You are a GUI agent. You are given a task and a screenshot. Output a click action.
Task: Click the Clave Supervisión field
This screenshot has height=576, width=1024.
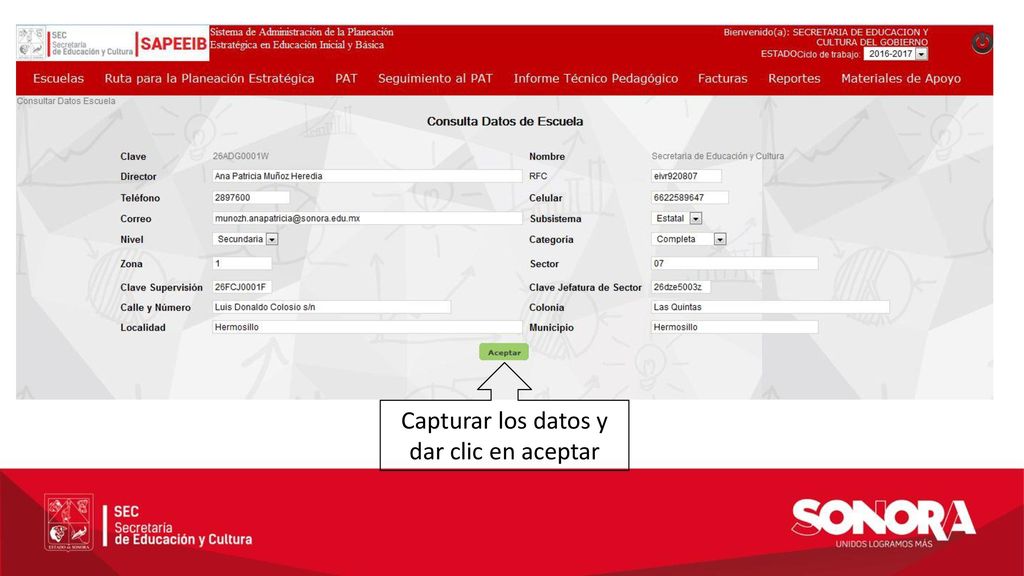point(242,287)
